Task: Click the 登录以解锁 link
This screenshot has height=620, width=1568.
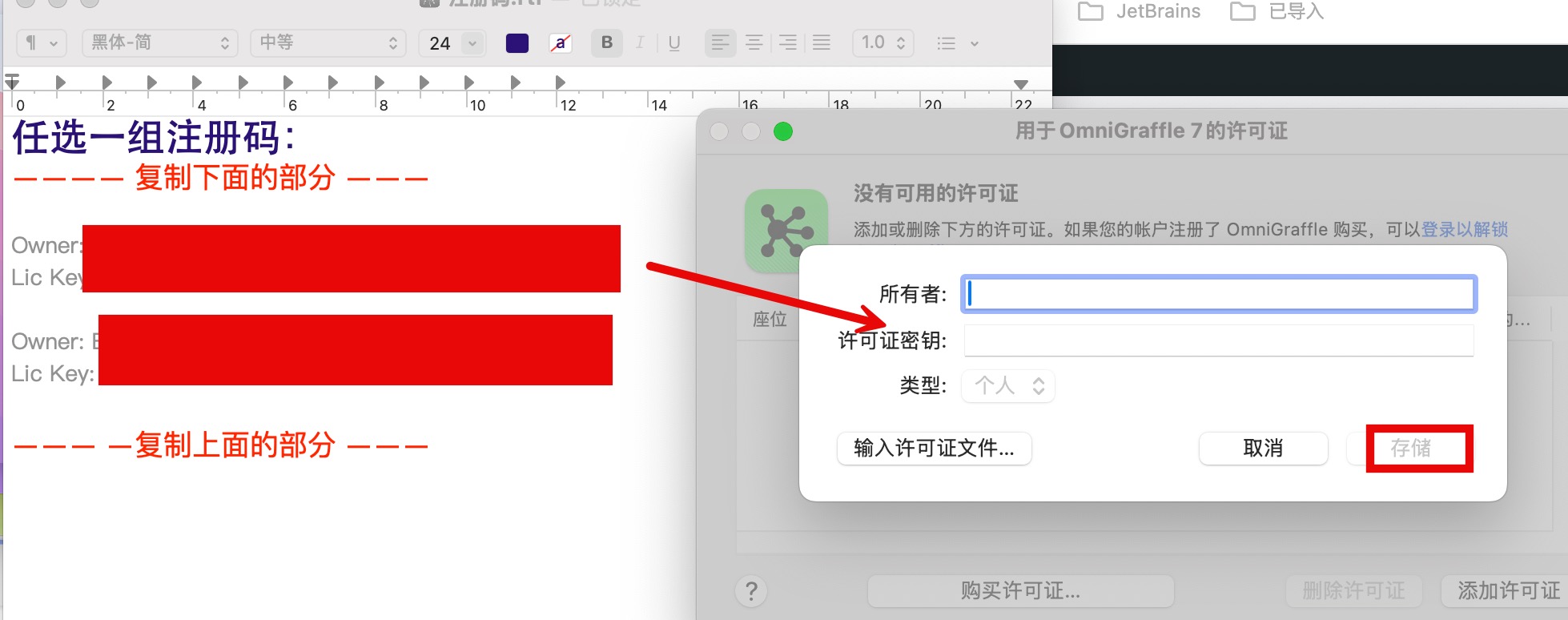Action: click(x=1465, y=230)
